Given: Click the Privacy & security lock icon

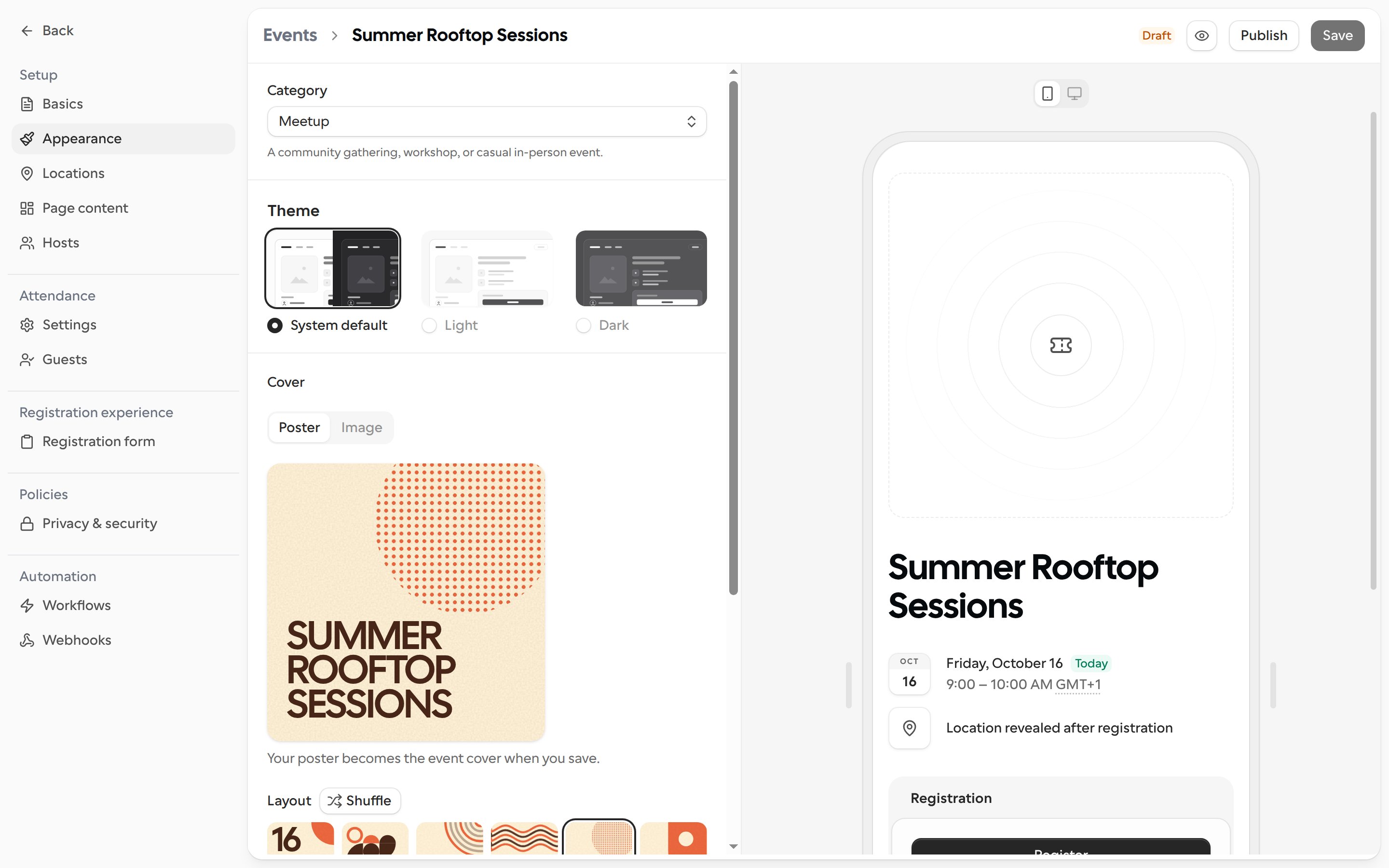Looking at the screenshot, I should tap(27, 524).
